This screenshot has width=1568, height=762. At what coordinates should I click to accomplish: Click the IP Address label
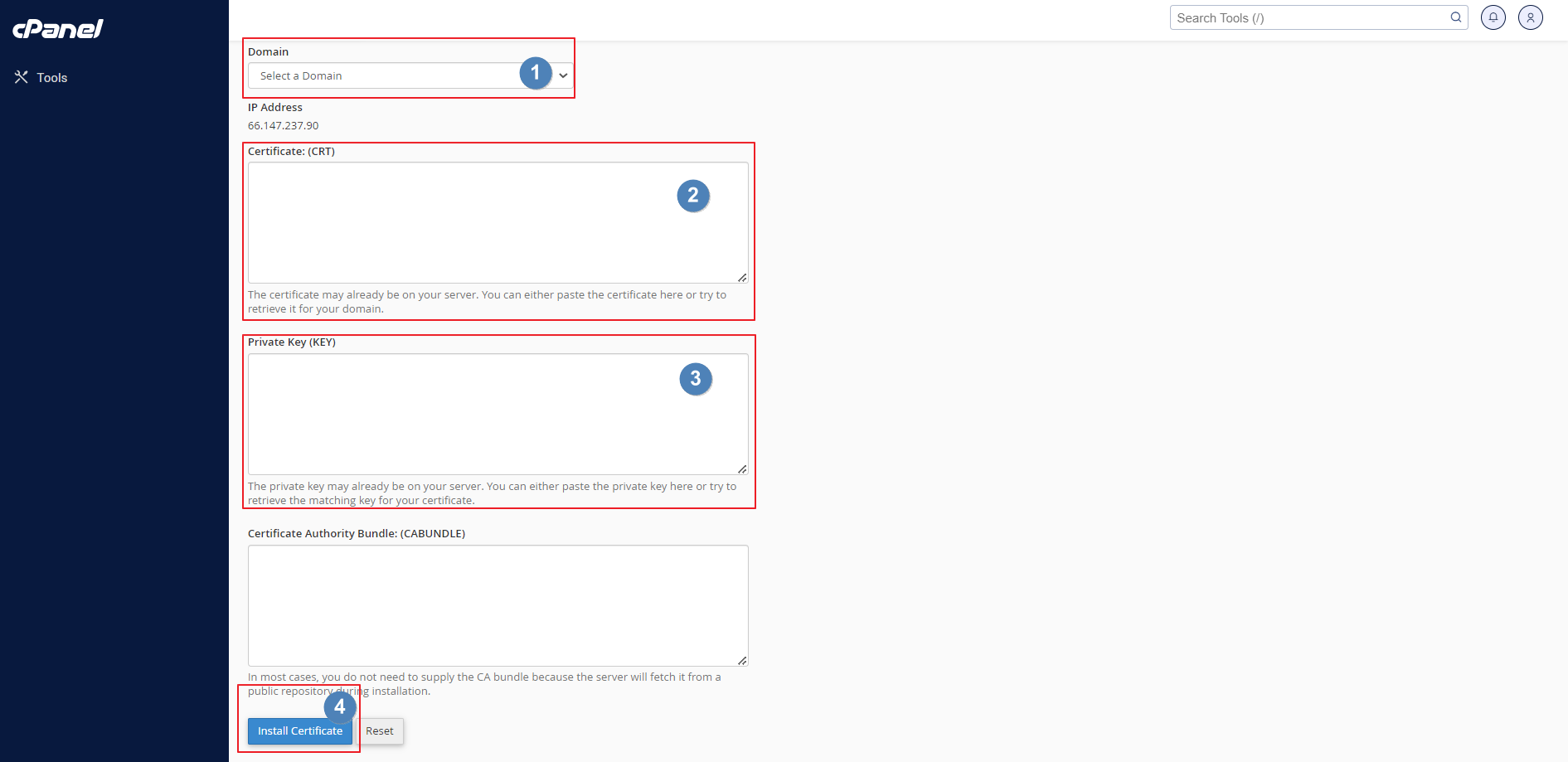pyautogui.click(x=275, y=108)
